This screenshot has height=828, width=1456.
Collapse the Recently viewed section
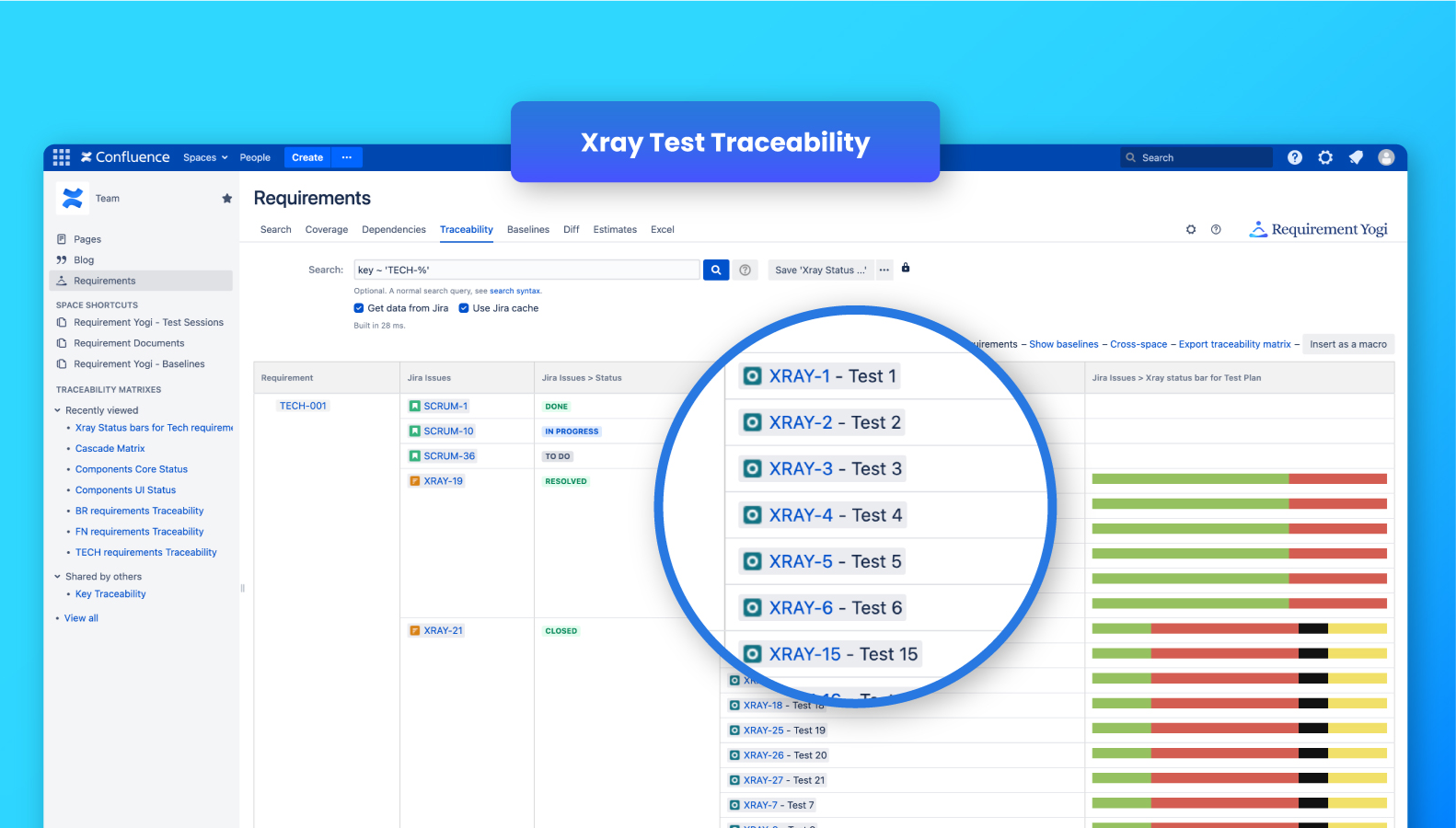tap(58, 410)
